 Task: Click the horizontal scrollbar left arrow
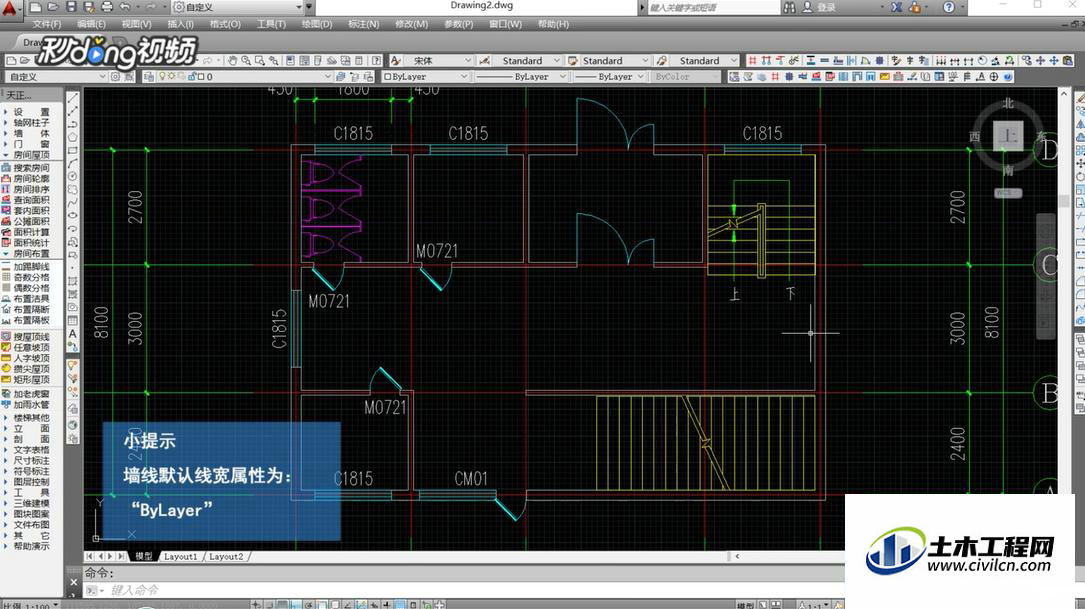737,556
